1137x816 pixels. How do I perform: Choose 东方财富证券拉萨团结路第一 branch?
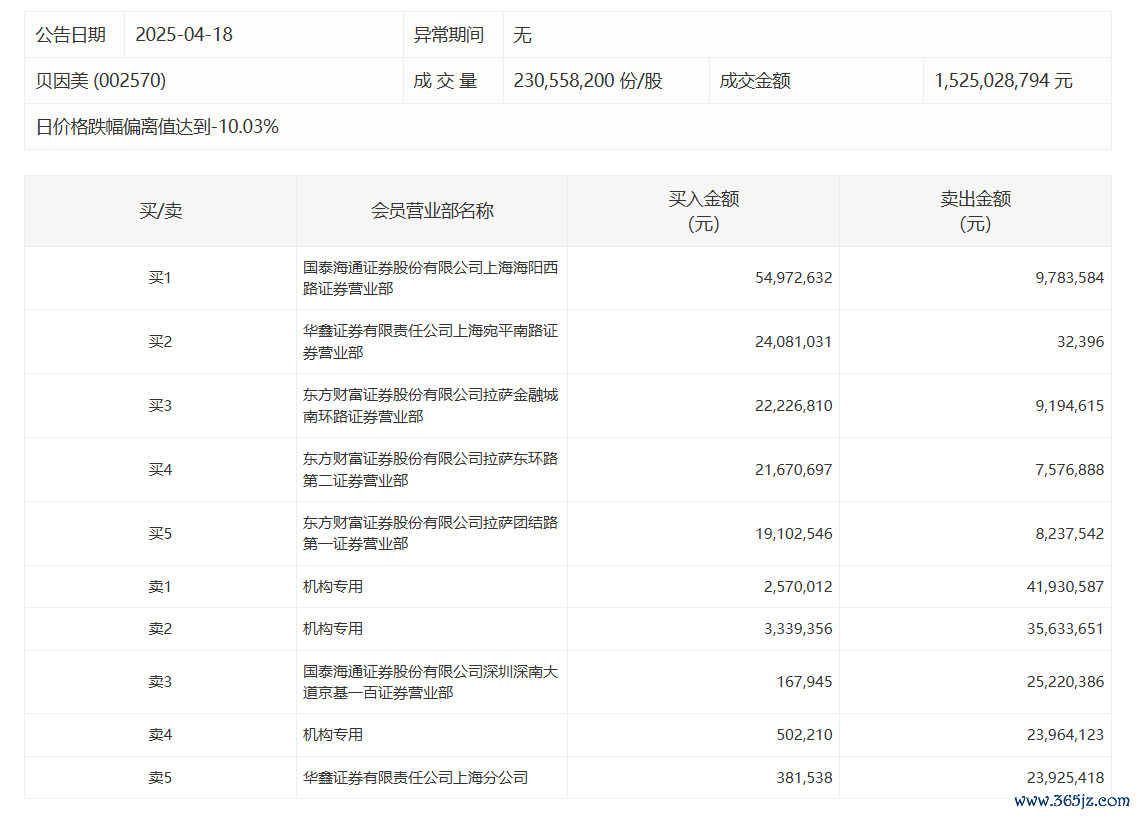point(430,534)
